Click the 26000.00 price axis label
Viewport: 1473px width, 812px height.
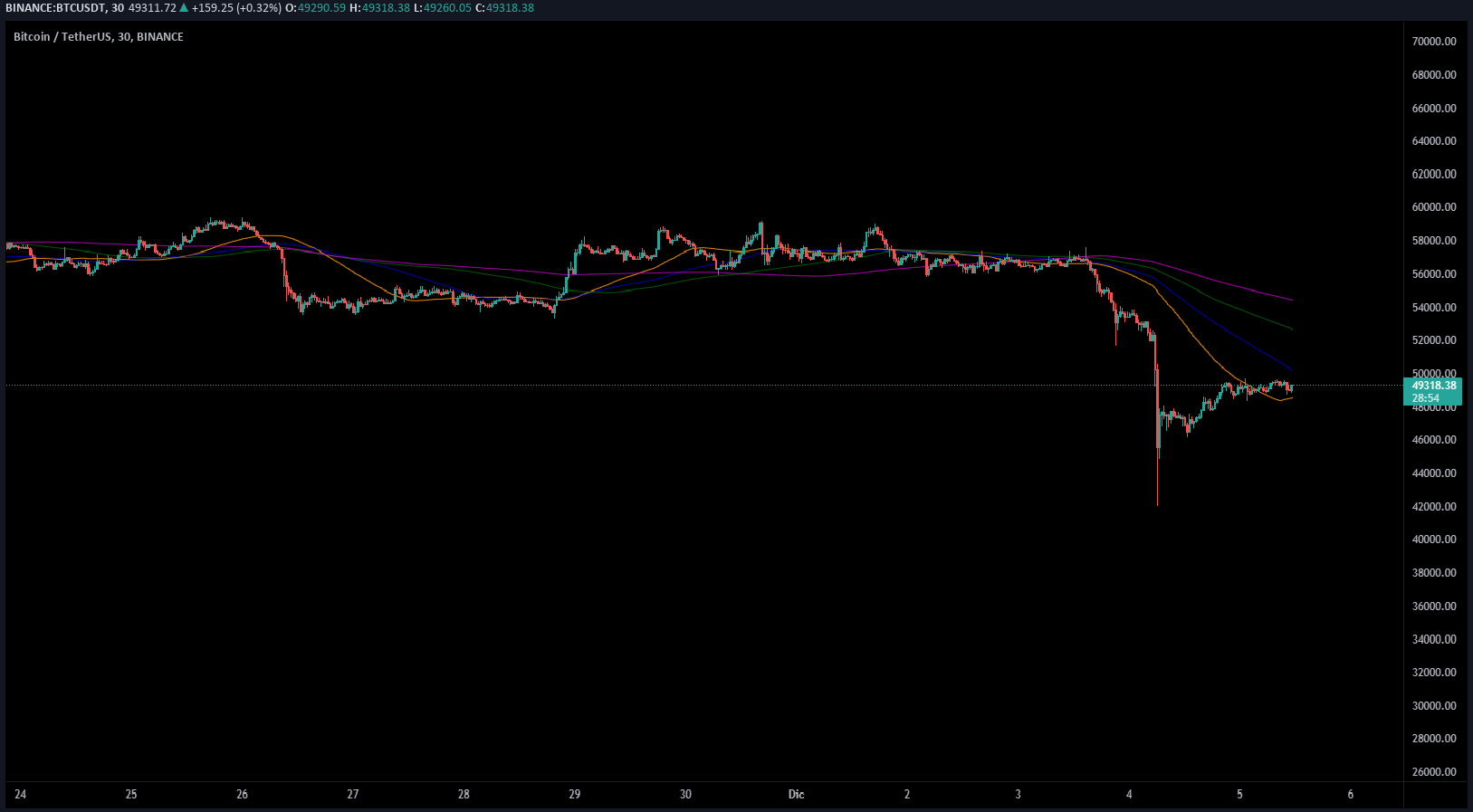1434,772
